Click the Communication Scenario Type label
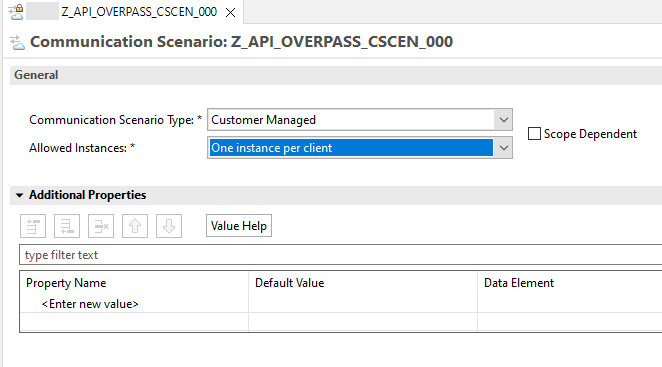The image size is (662, 367). (x=116, y=120)
